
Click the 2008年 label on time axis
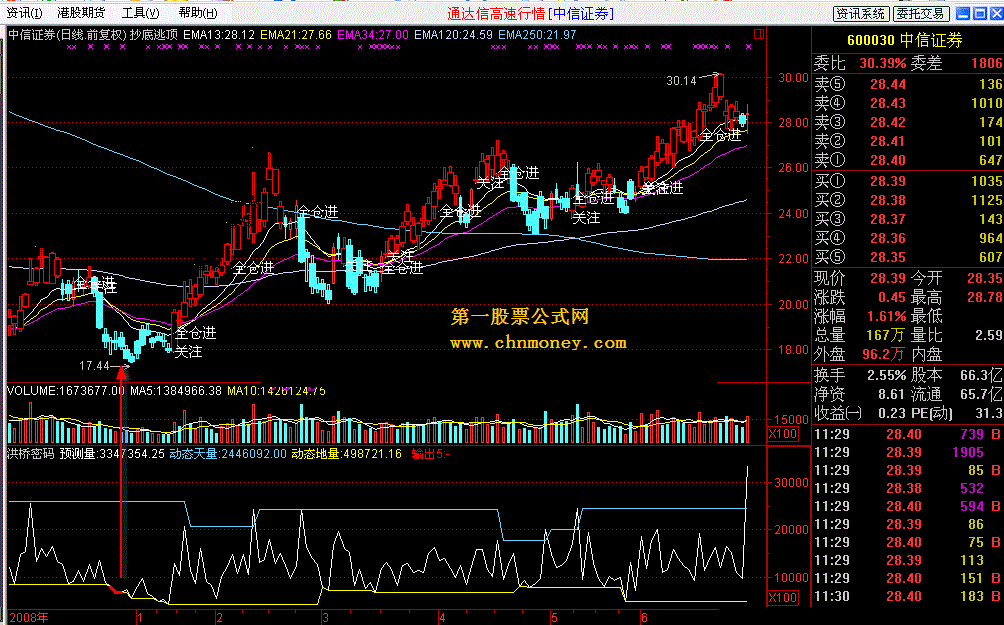click(x=29, y=618)
